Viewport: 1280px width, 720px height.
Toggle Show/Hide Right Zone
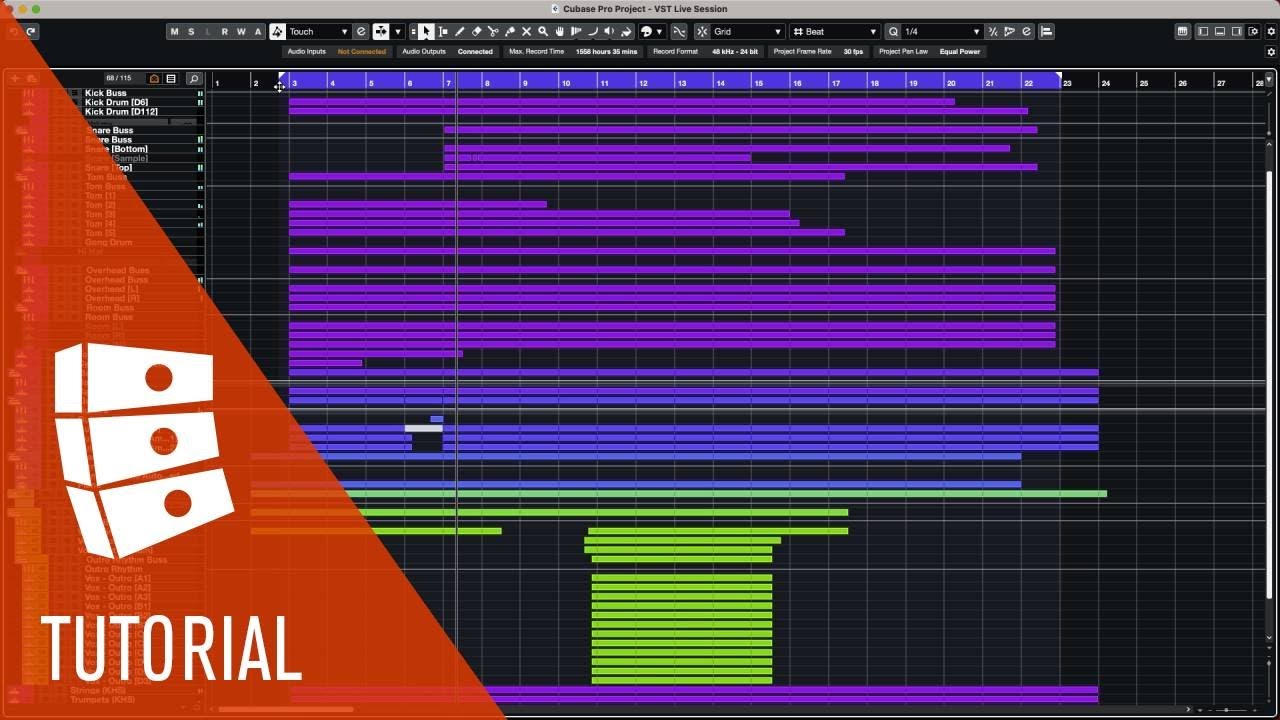click(x=1237, y=32)
